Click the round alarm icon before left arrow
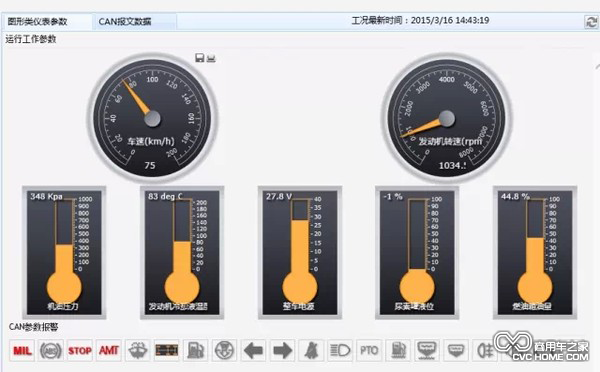 tap(224, 350)
